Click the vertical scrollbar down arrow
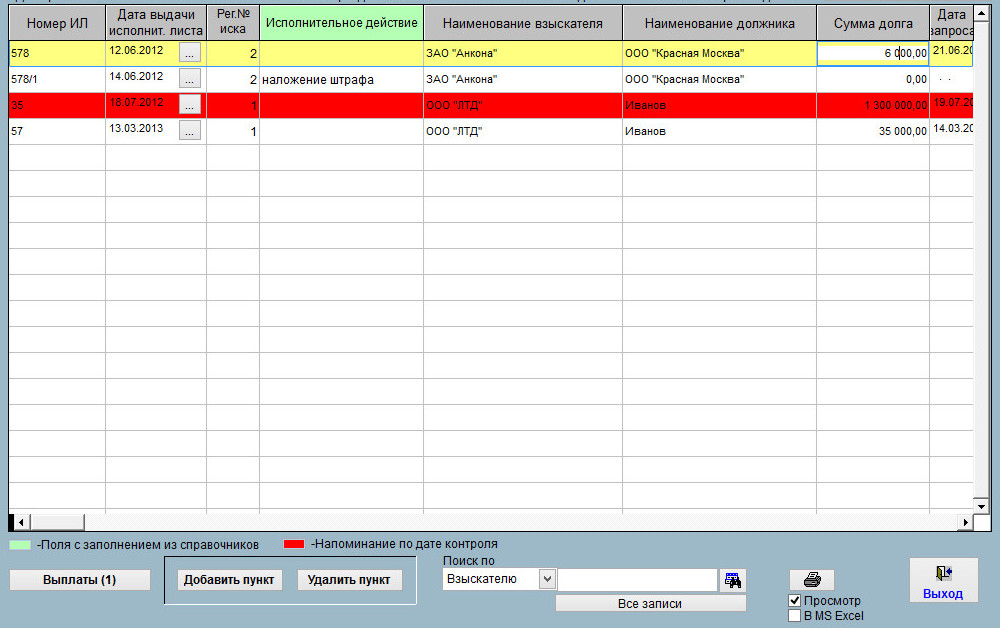1000x628 pixels. tap(982, 506)
